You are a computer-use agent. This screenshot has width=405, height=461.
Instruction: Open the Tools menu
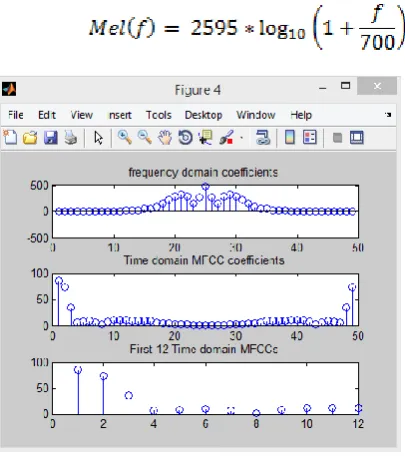click(158, 115)
